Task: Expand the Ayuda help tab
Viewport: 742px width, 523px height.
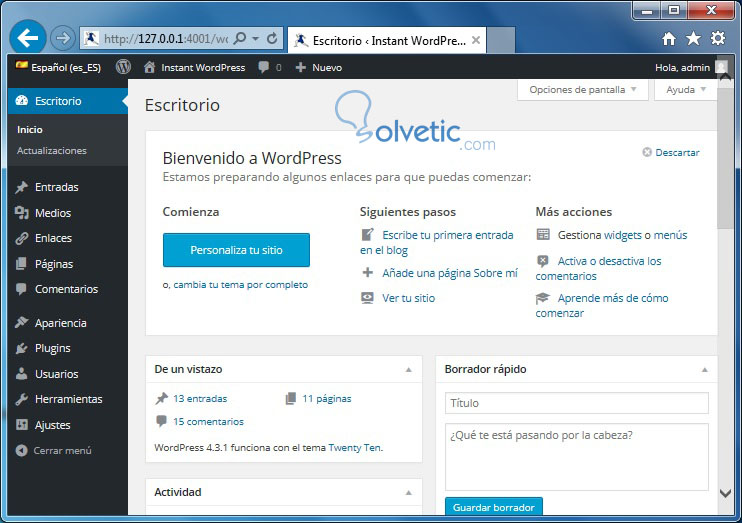Action: (686, 90)
